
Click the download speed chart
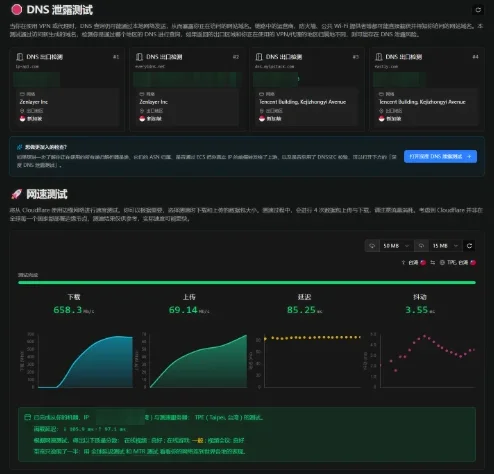point(85,361)
